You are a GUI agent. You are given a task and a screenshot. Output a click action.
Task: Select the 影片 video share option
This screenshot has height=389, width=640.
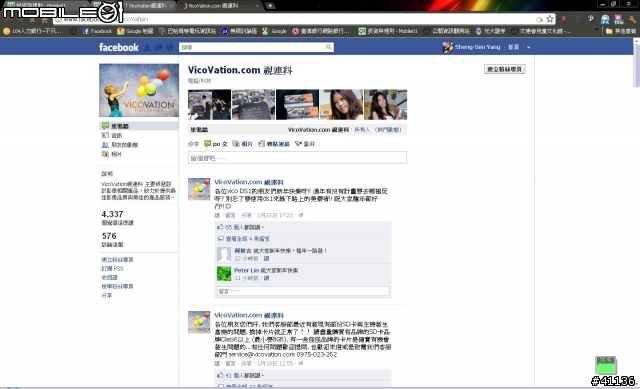coord(305,144)
